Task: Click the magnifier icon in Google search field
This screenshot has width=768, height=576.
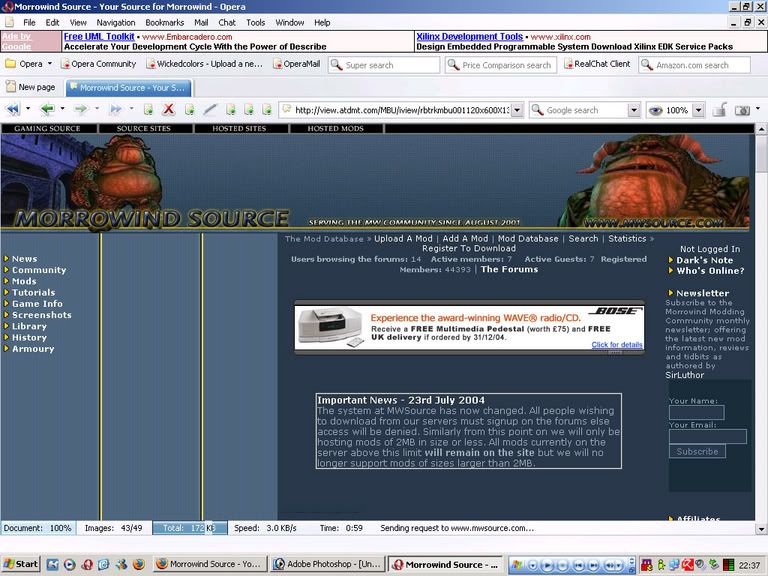Action: tap(538, 110)
